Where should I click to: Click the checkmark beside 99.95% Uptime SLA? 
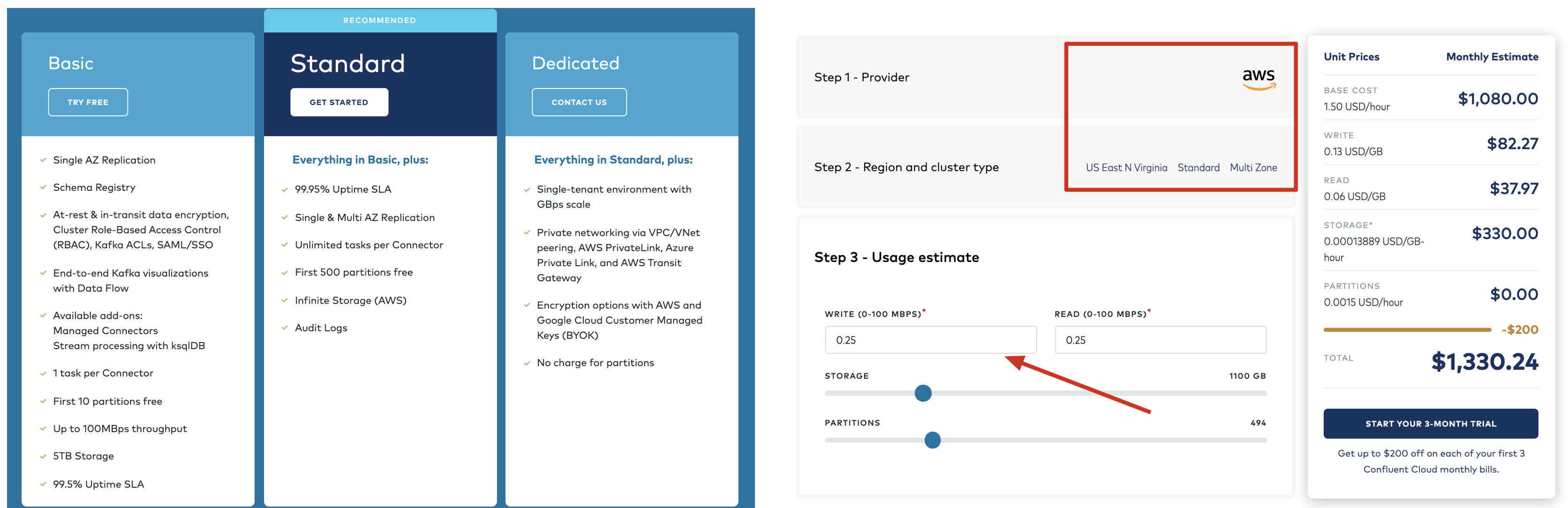pos(284,190)
